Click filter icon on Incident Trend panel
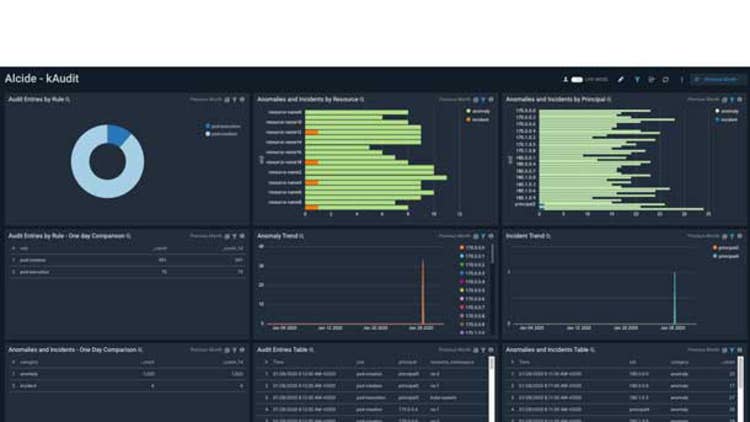The height and width of the screenshot is (422, 750). click(732, 236)
